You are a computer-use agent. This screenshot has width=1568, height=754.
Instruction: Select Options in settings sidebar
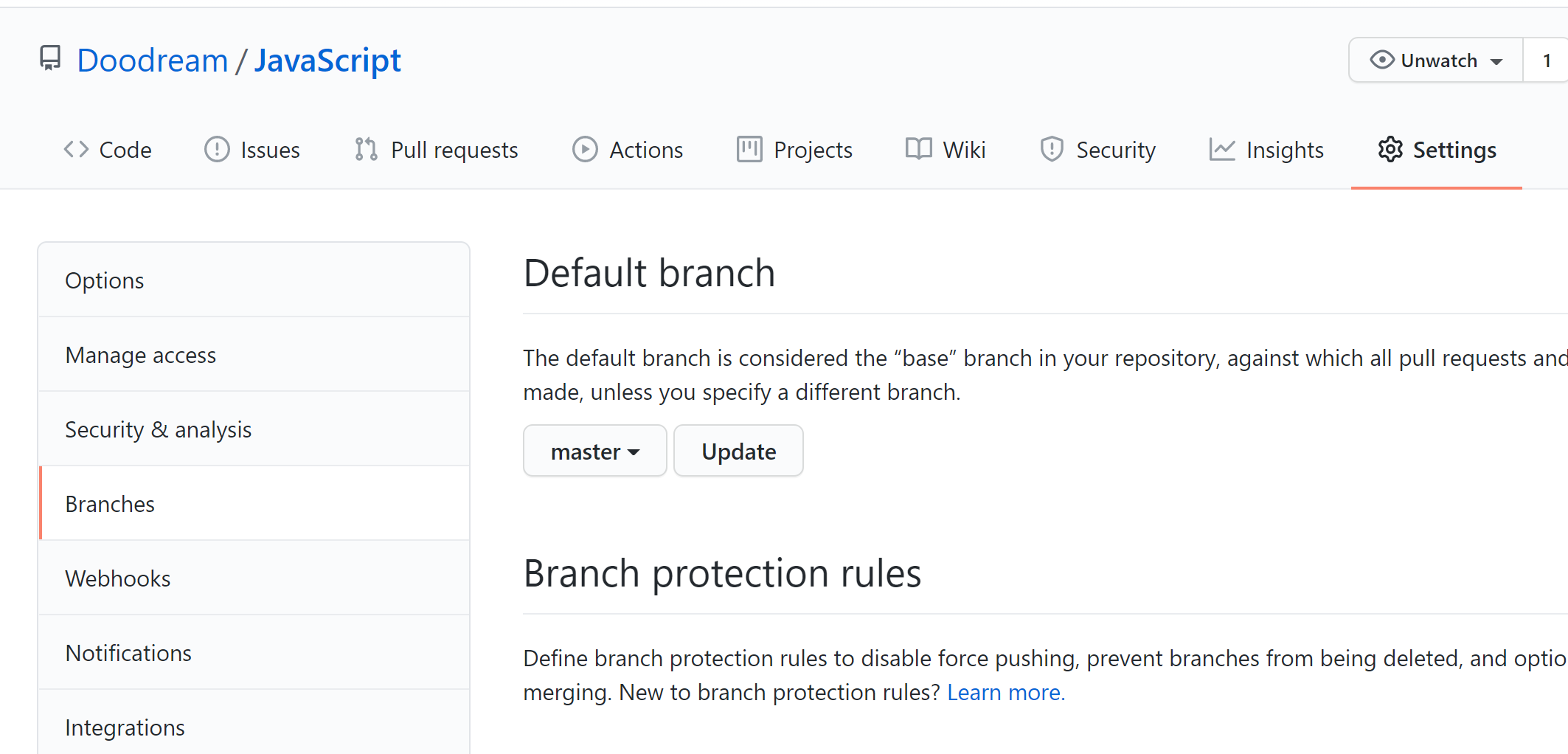point(254,280)
